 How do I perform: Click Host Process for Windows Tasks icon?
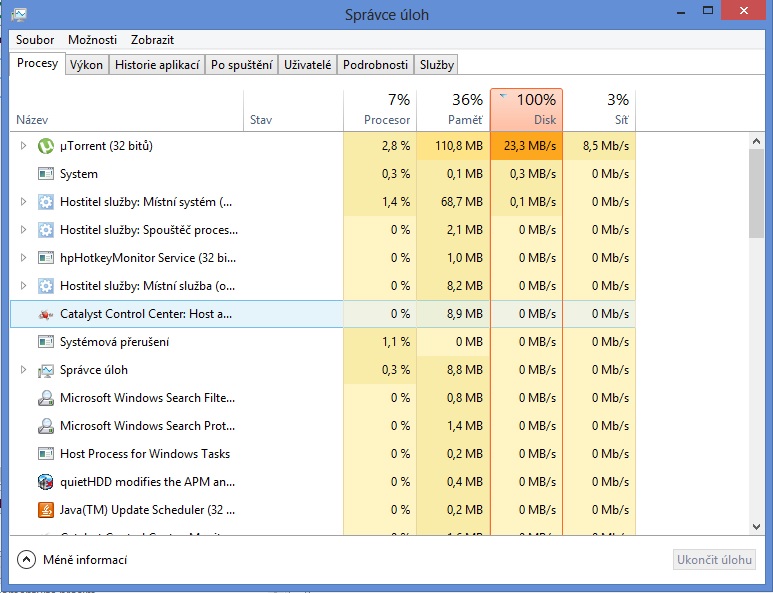pyautogui.click(x=46, y=453)
